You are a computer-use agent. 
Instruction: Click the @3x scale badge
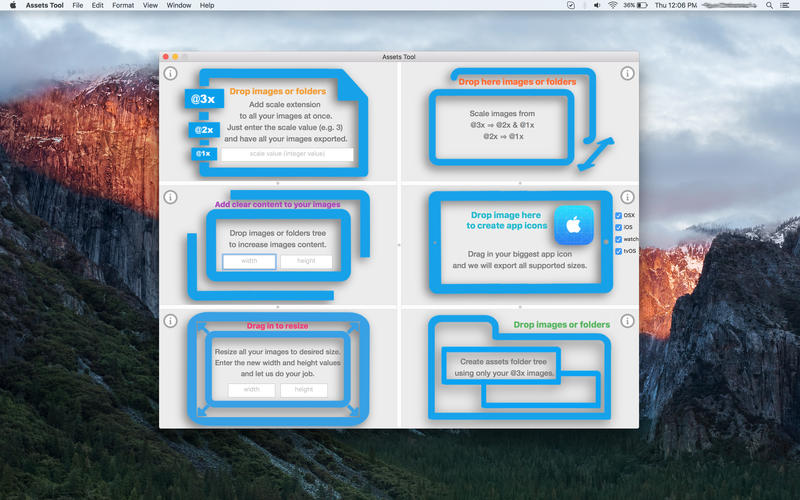[204, 99]
